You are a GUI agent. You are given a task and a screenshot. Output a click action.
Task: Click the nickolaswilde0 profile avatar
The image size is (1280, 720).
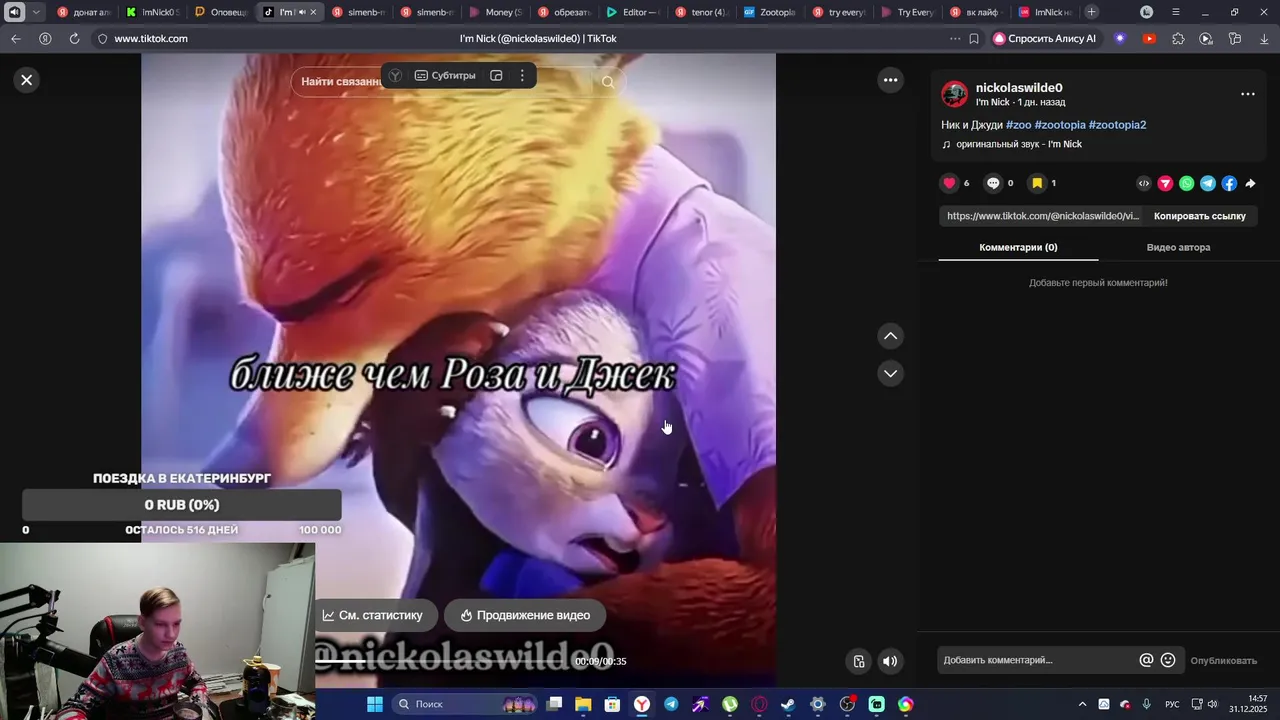(955, 95)
